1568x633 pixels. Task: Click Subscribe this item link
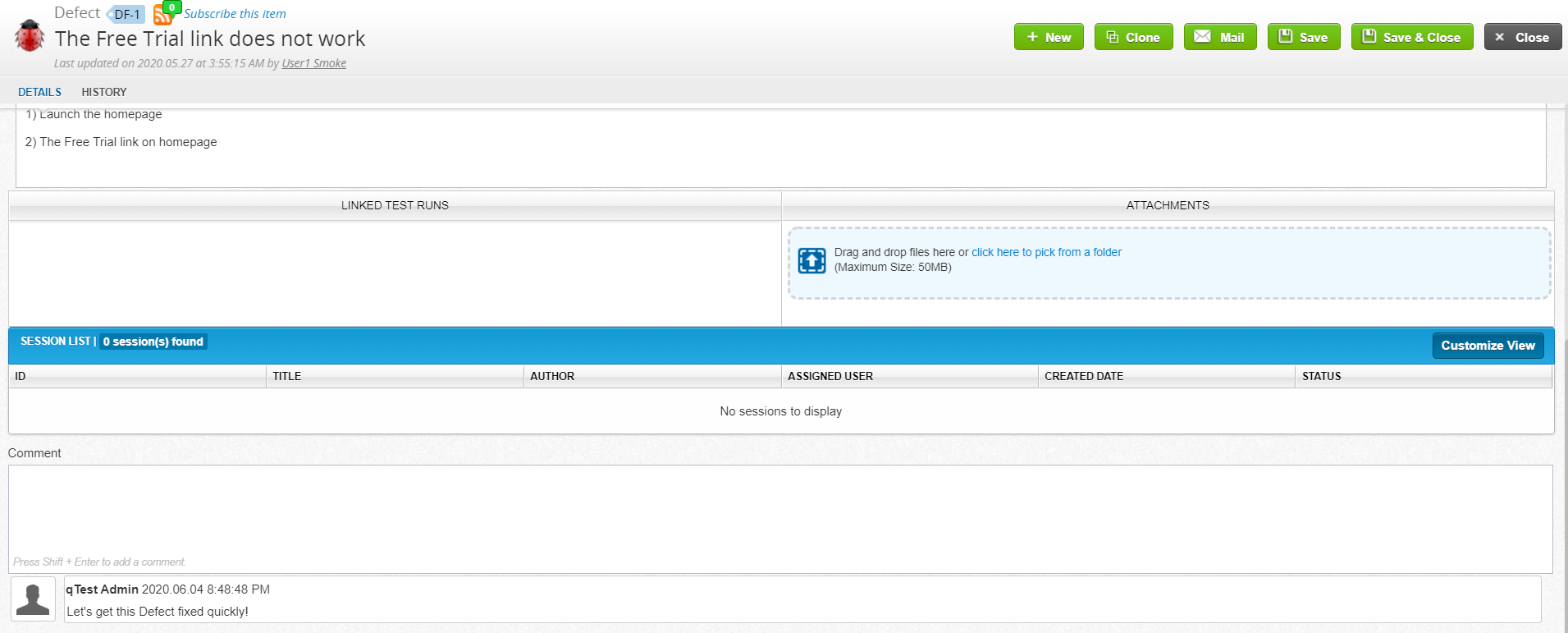[x=235, y=14]
